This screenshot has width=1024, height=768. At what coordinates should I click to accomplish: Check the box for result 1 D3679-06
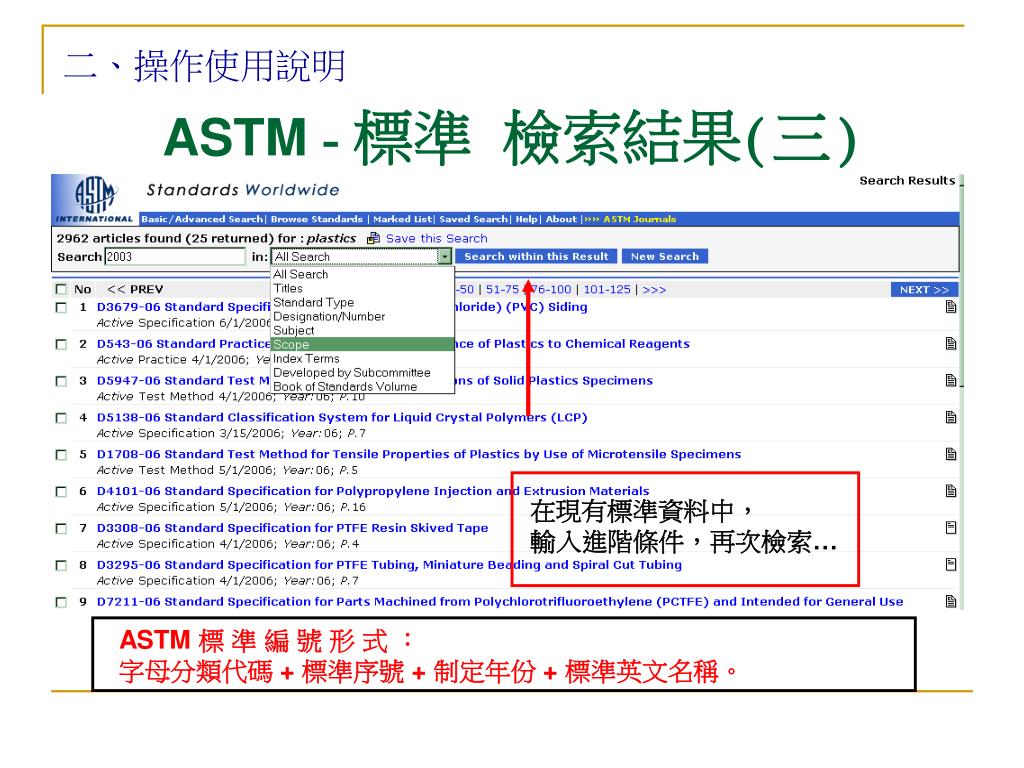point(61,307)
